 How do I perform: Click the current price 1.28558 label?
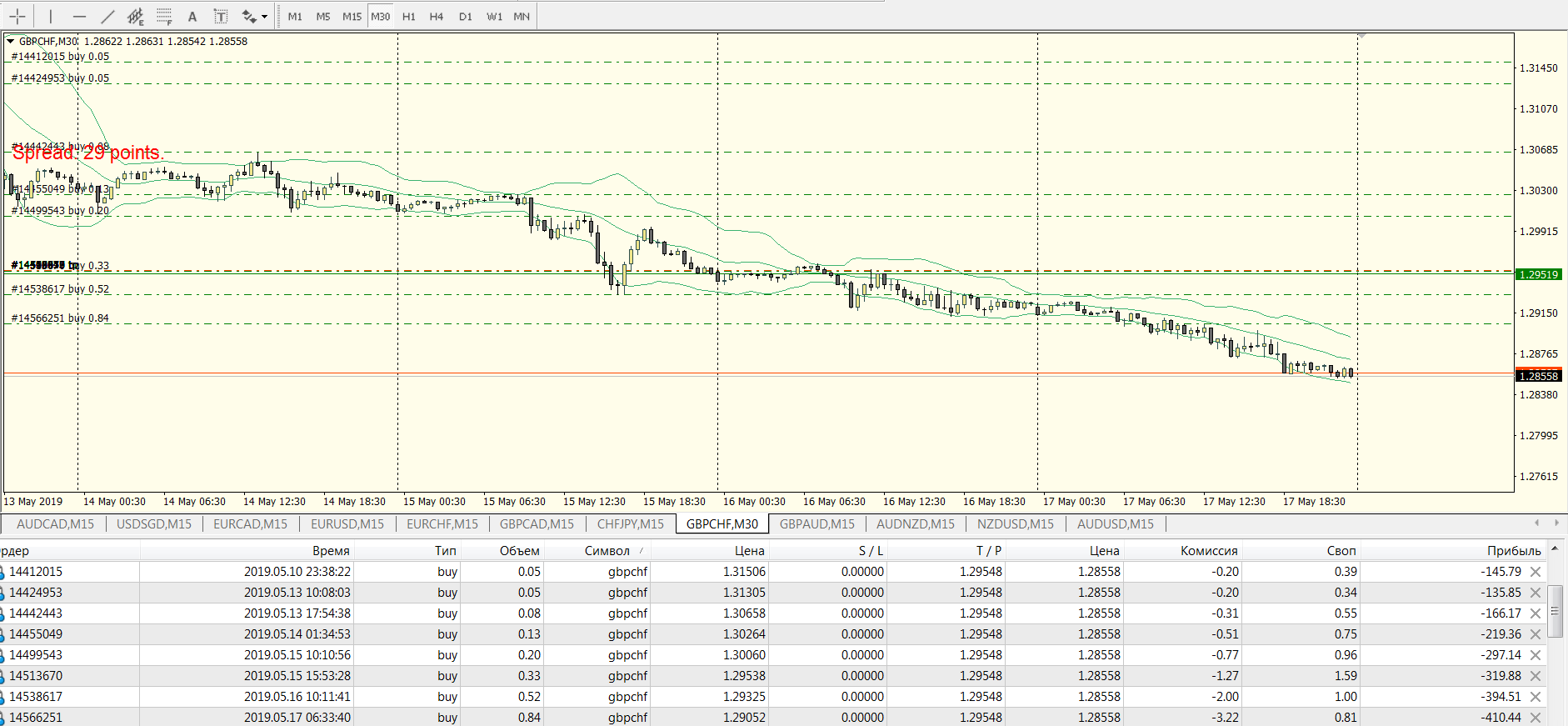pyautogui.click(x=1538, y=376)
